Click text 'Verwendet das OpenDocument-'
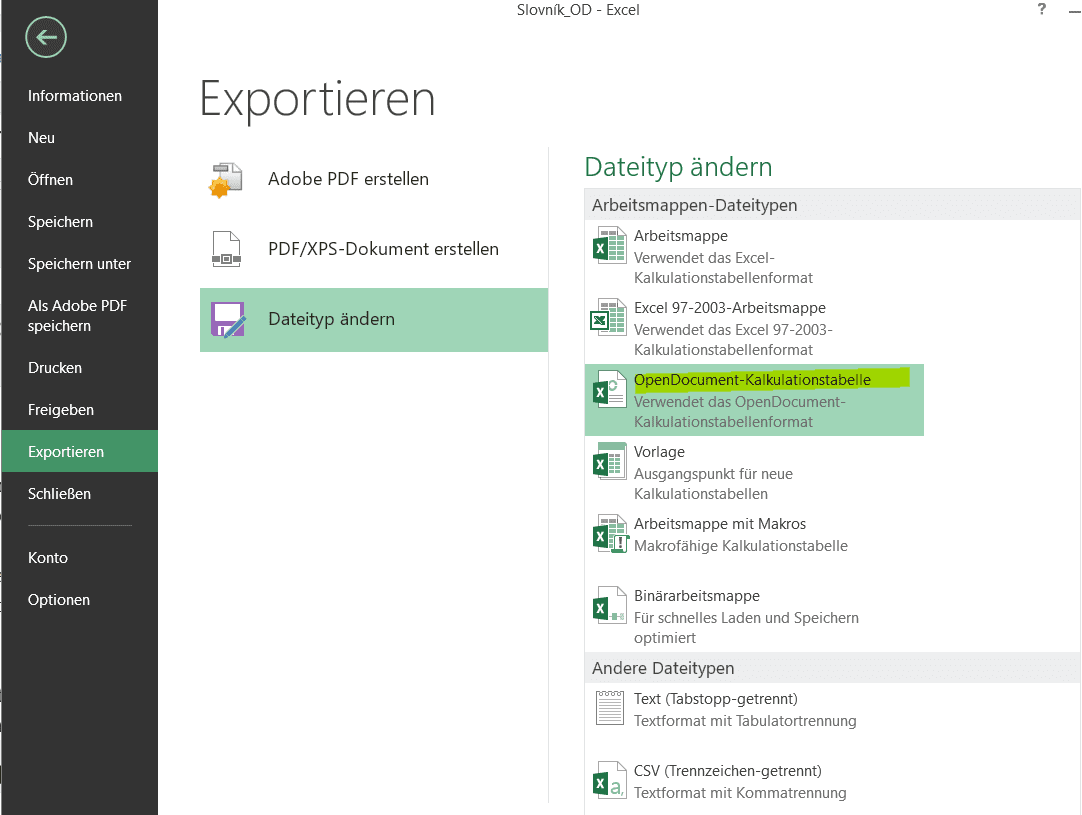 click(739, 402)
